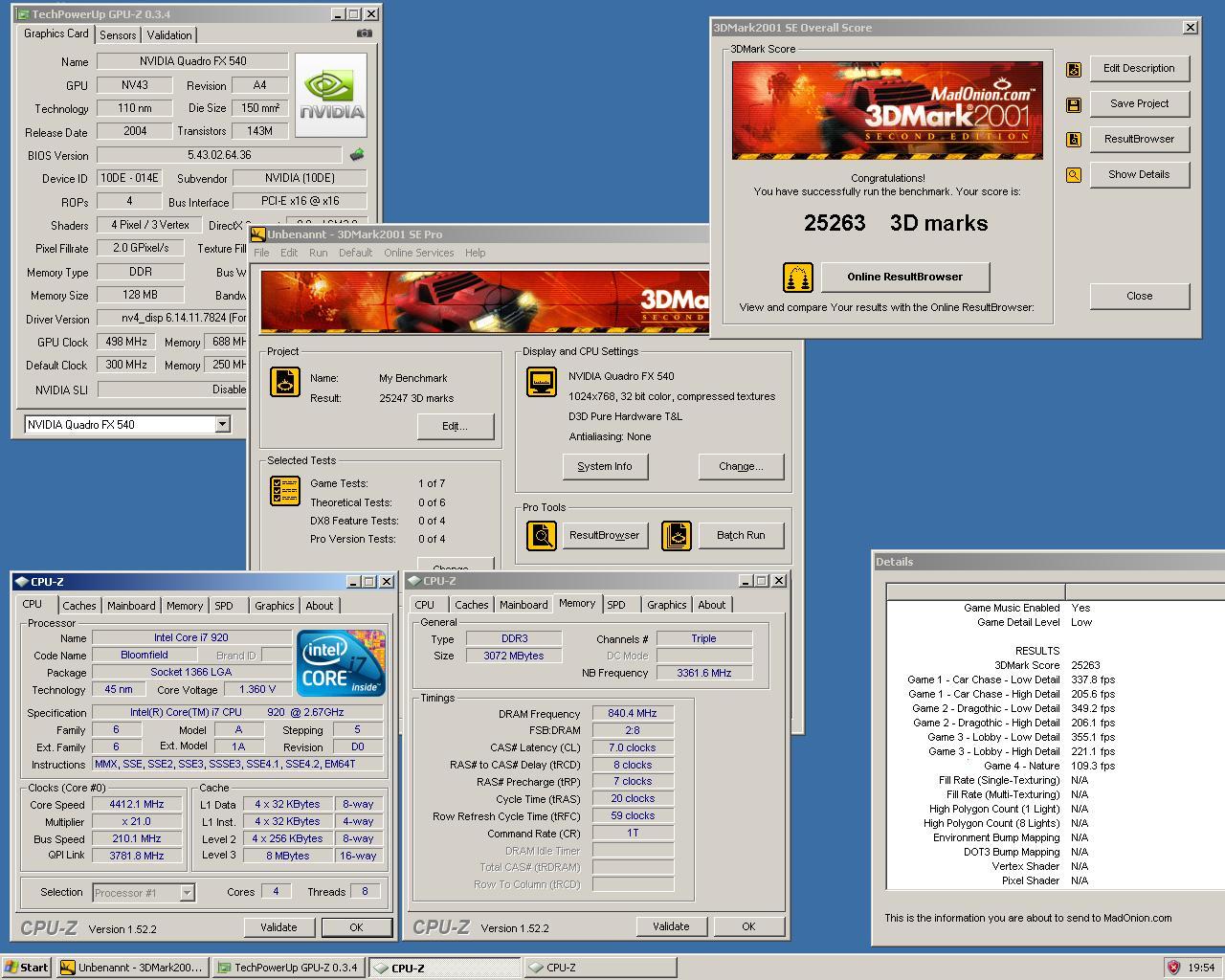The width and height of the screenshot is (1225, 980).
Task: Click the System Info button
Action: [x=605, y=466]
